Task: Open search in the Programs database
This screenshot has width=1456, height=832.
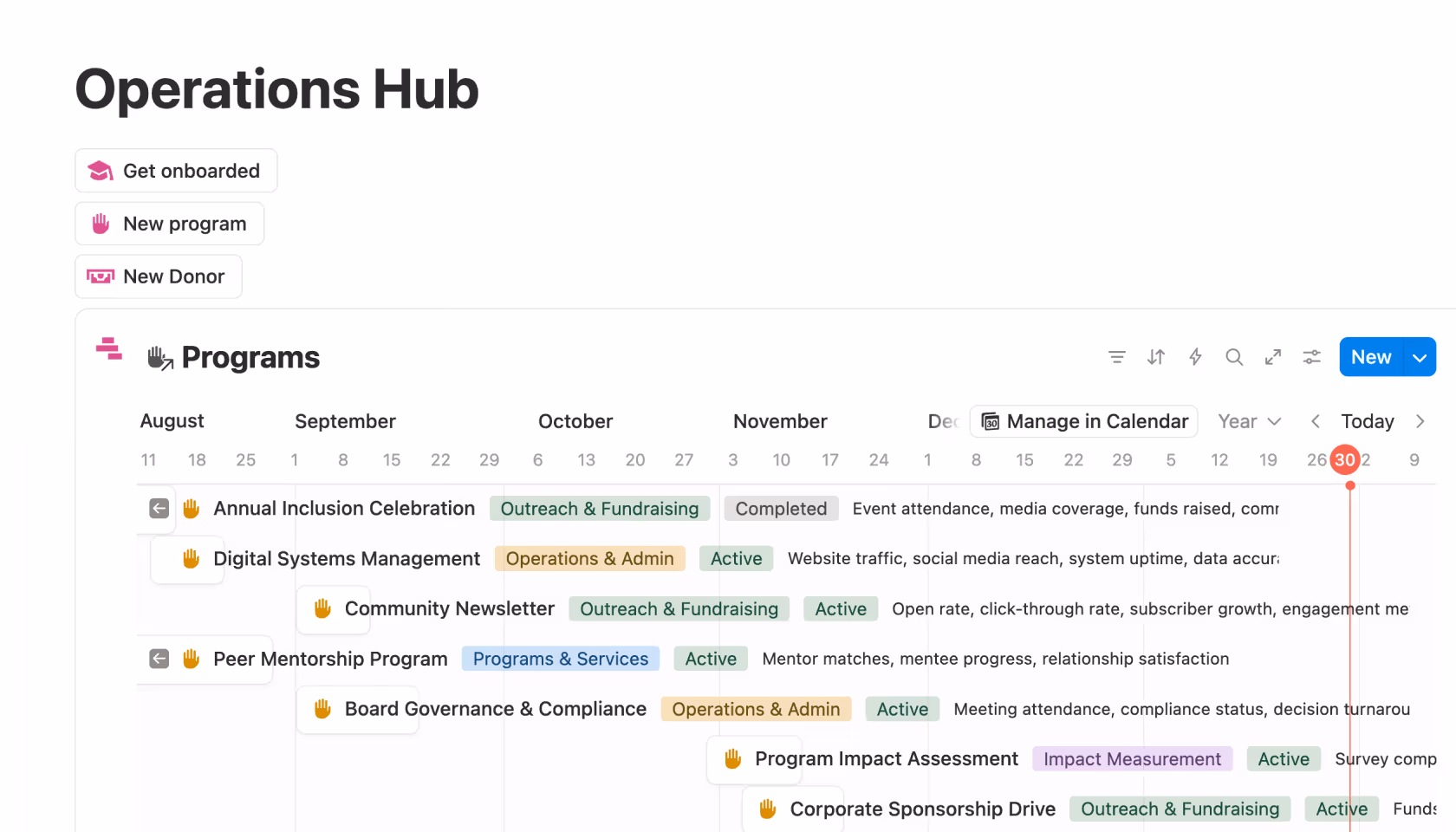Action: click(x=1234, y=357)
